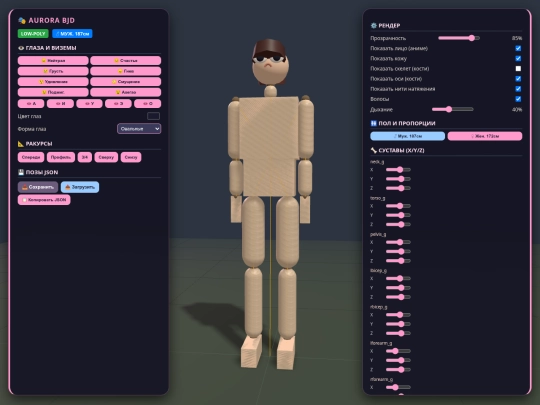Screen dimensions: 540x405
Task: Toggle Показать оси (кости) checkbox
Action: pos(518,79)
